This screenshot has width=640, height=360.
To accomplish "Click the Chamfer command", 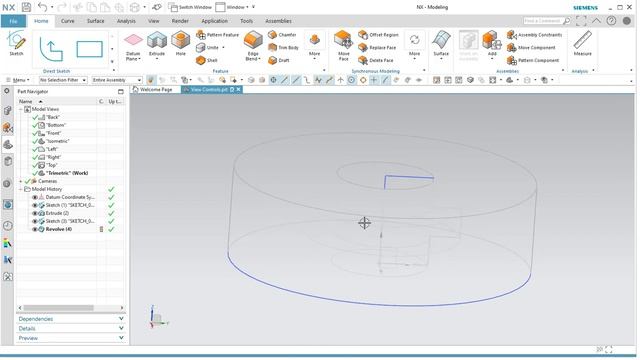I will click(x=282, y=35).
